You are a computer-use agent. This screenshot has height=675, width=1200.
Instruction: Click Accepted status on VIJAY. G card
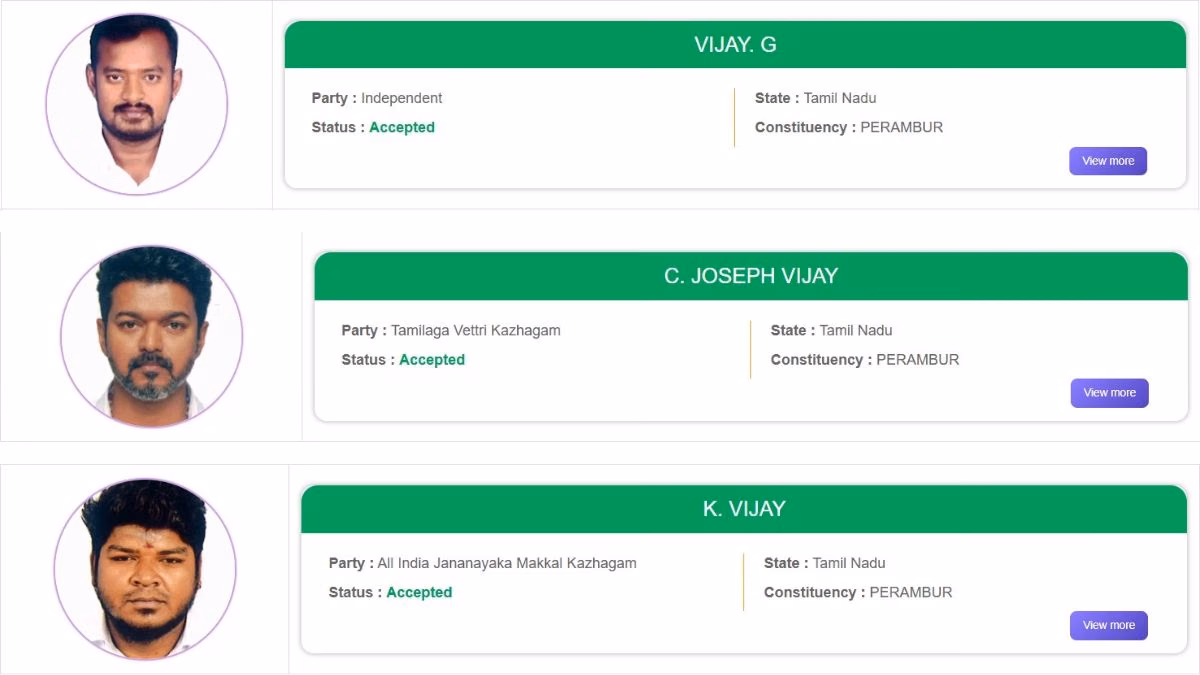[x=401, y=127]
